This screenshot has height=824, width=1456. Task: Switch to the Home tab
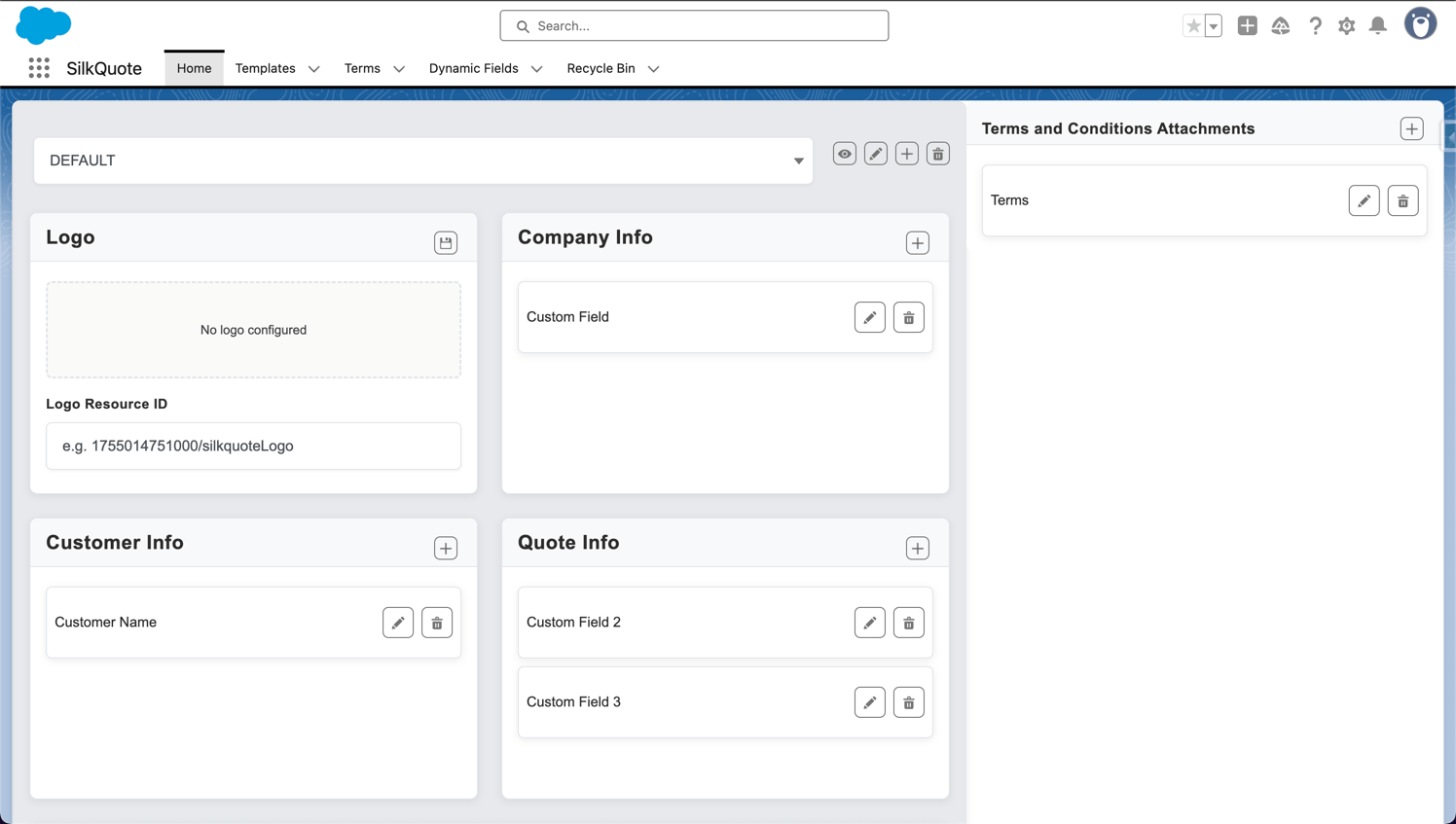pyautogui.click(x=194, y=68)
